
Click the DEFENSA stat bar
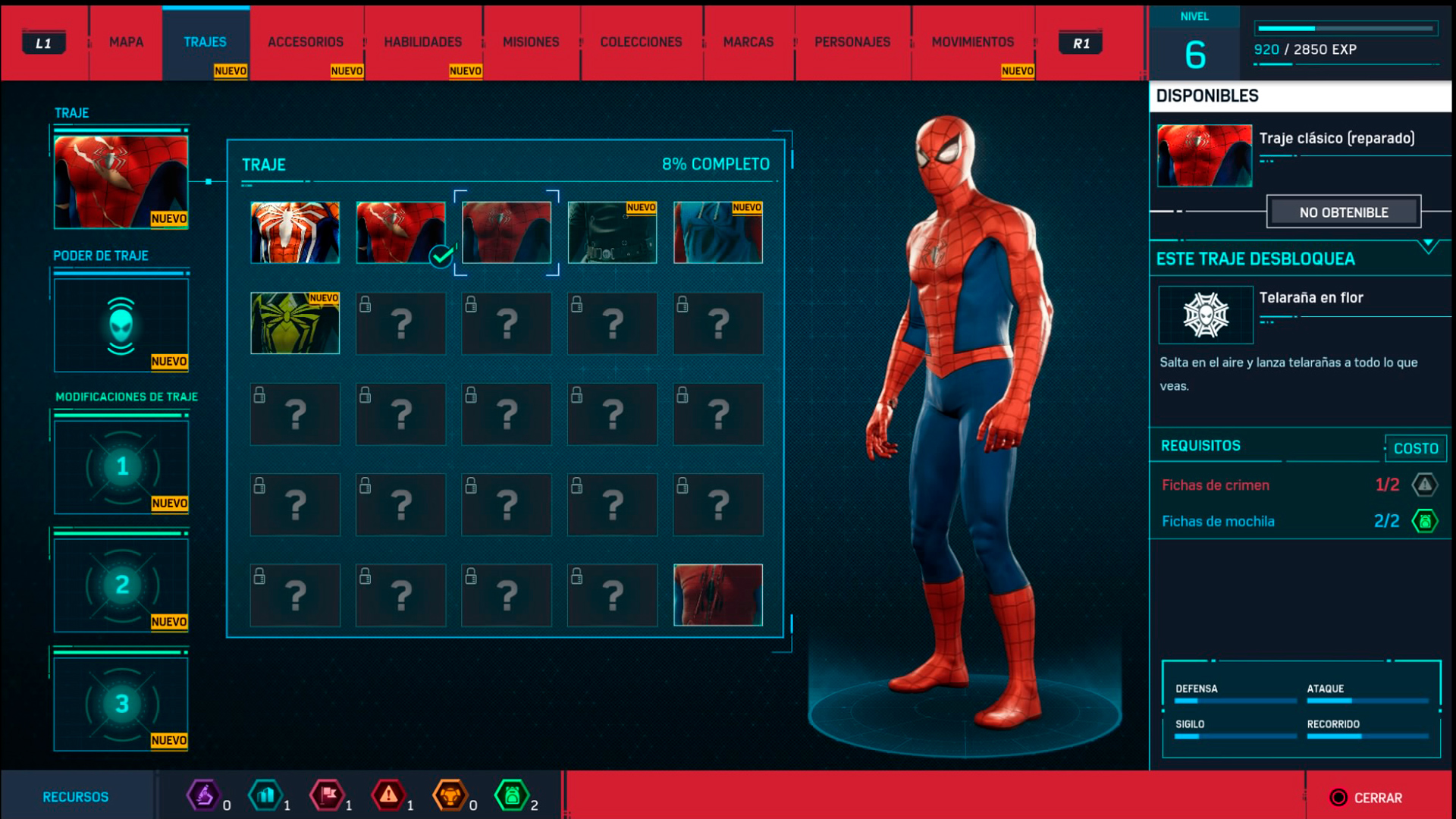[1235, 701]
